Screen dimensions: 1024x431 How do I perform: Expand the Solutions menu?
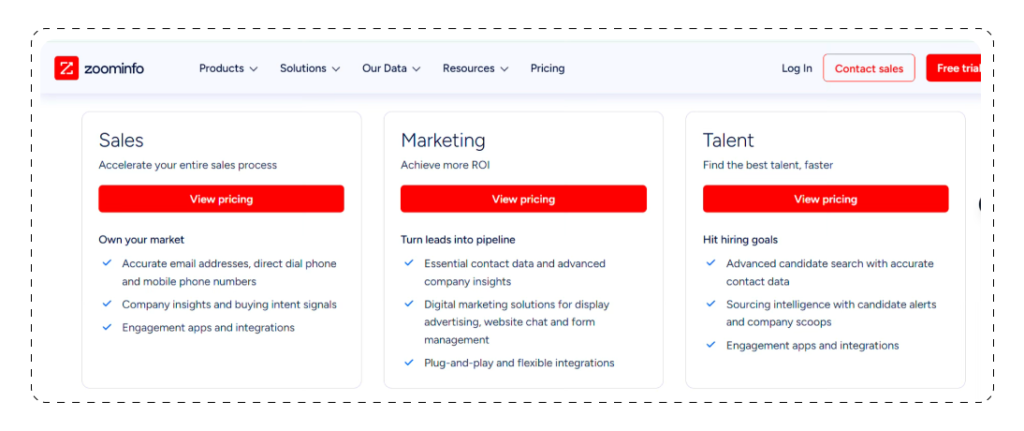tap(310, 69)
